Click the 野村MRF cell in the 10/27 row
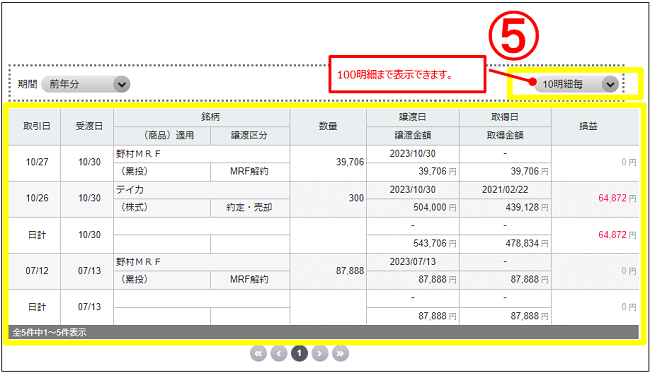650x373 pixels. [201, 154]
